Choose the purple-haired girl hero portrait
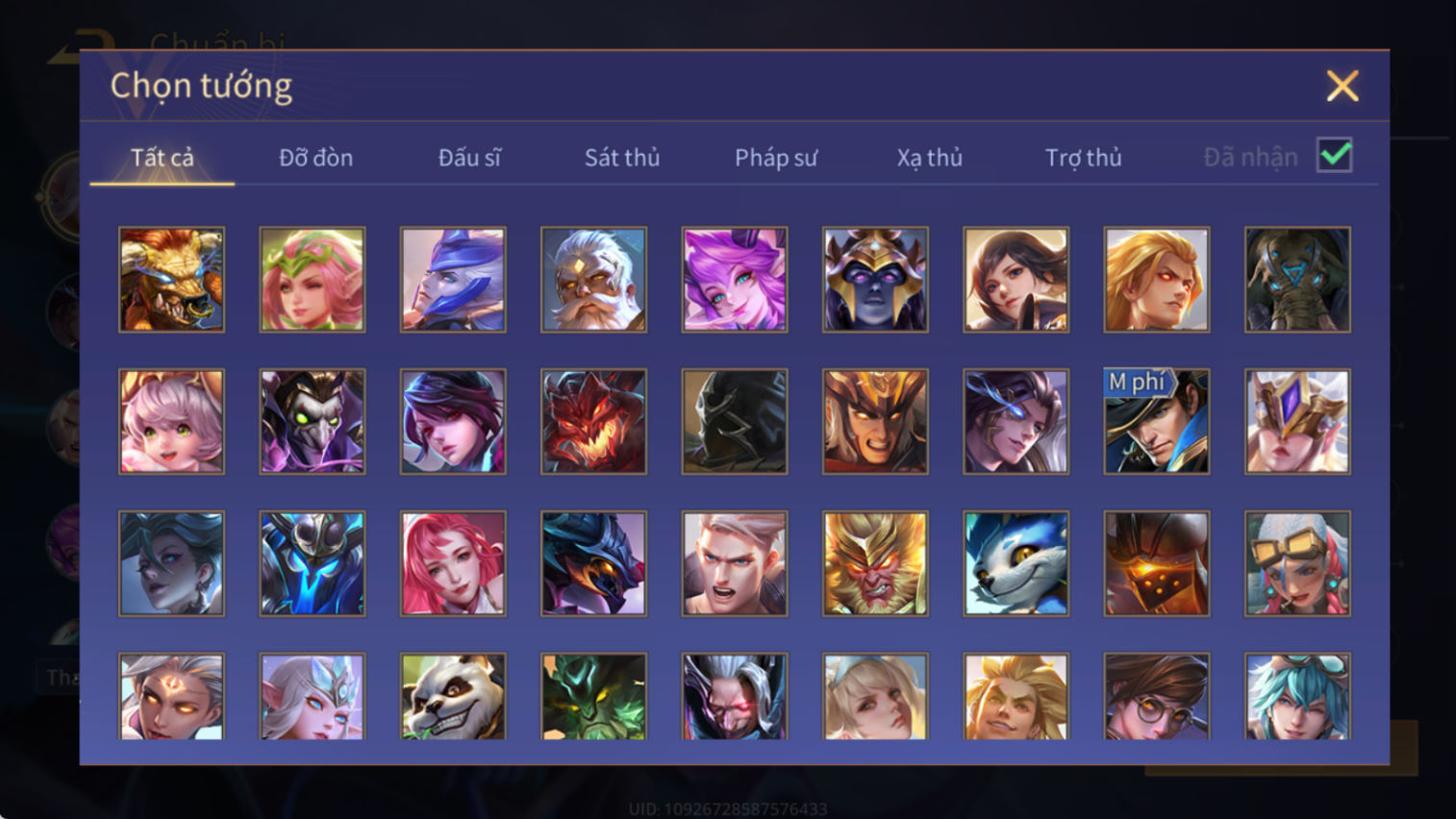This screenshot has height=819, width=1456. pos(735,280)
